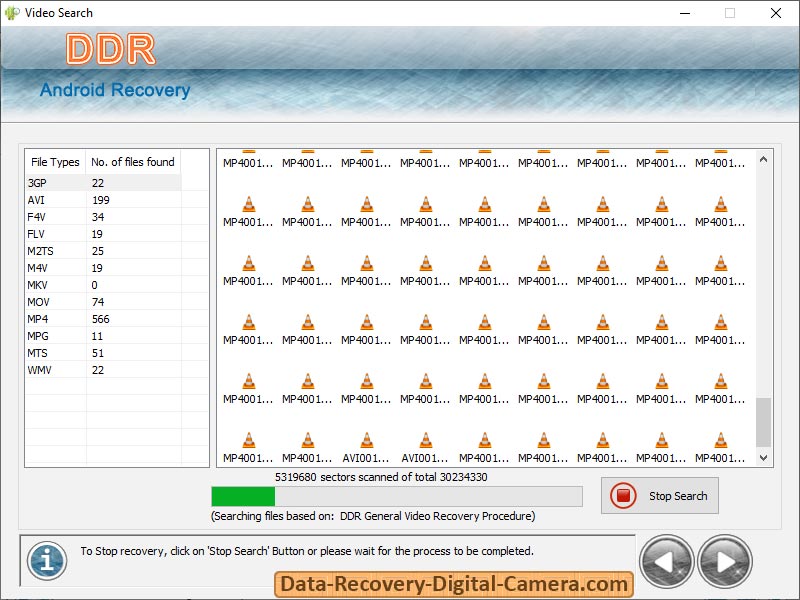Click the Android icon in the title bar

pos(12,13)
